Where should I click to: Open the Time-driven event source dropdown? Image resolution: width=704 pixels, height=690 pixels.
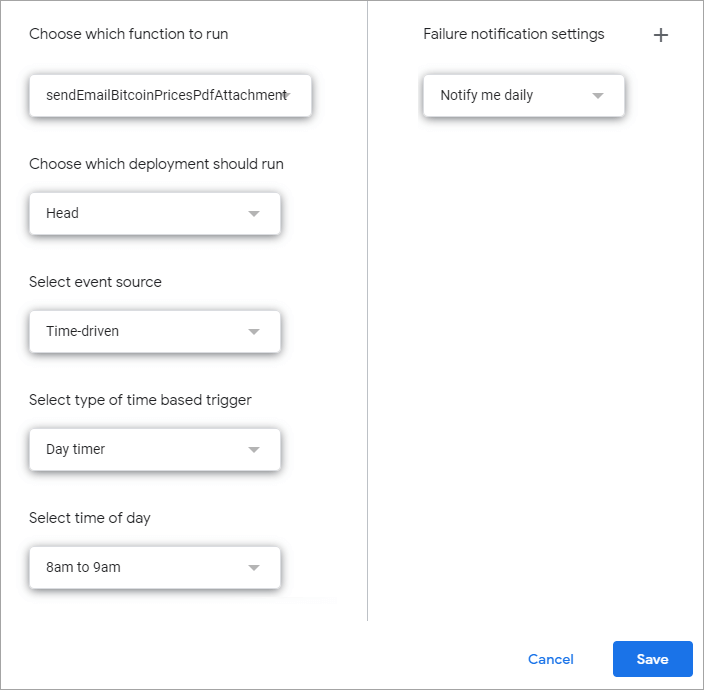pos(155,332)
